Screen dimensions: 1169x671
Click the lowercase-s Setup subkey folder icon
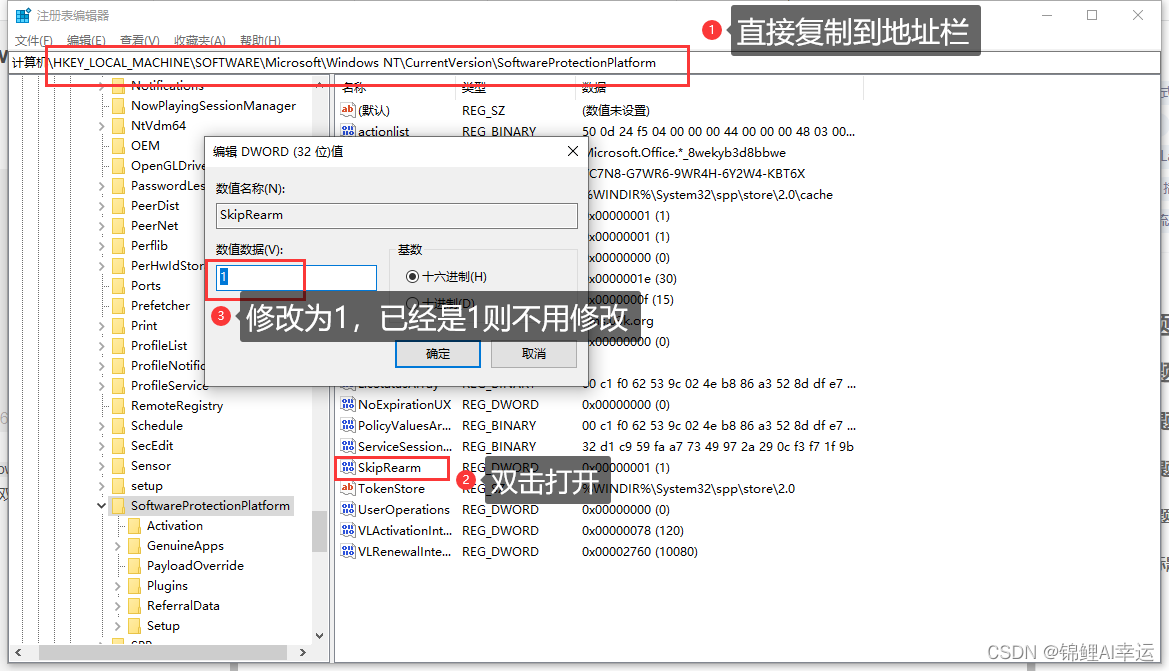click(x=134, y=626)
